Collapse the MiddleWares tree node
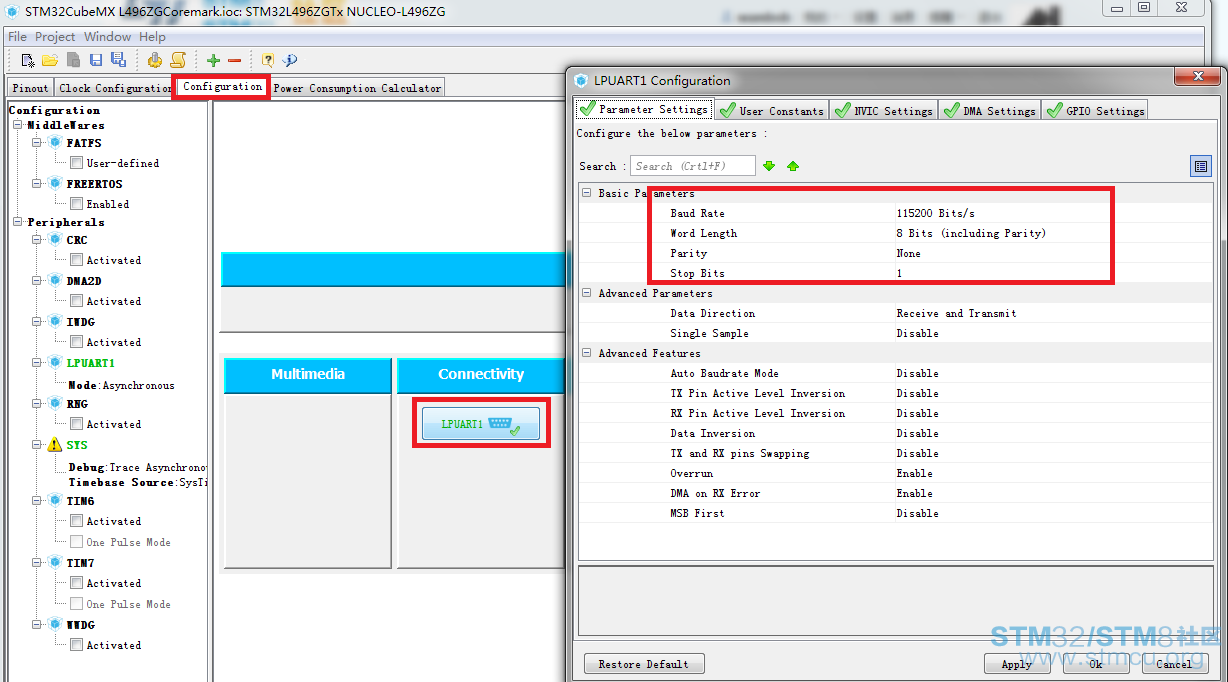Viewport: 1228px width, 682px height. (18, 125)
